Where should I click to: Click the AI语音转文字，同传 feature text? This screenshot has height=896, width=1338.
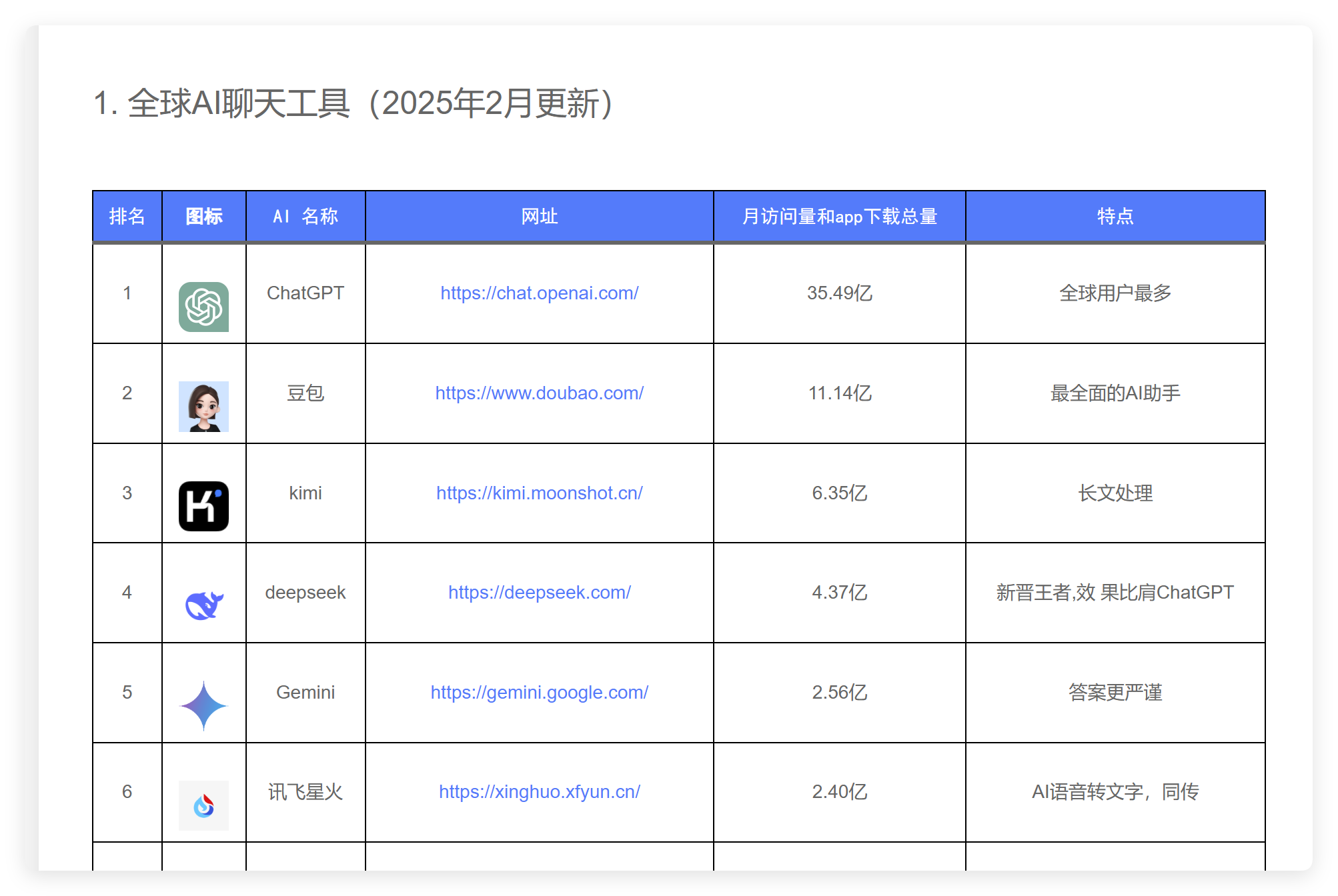tap(1115, 791)
